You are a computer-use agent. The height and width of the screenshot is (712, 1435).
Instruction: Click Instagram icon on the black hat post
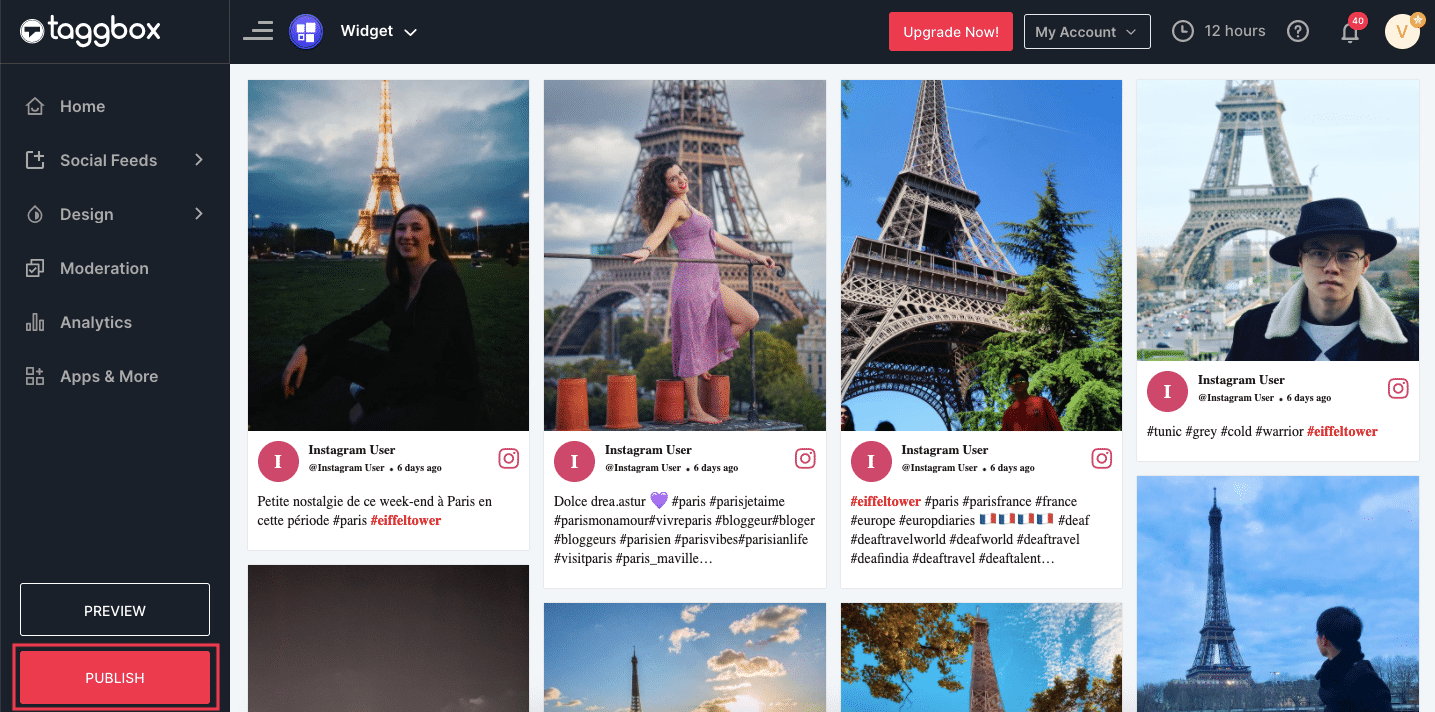1398,389
